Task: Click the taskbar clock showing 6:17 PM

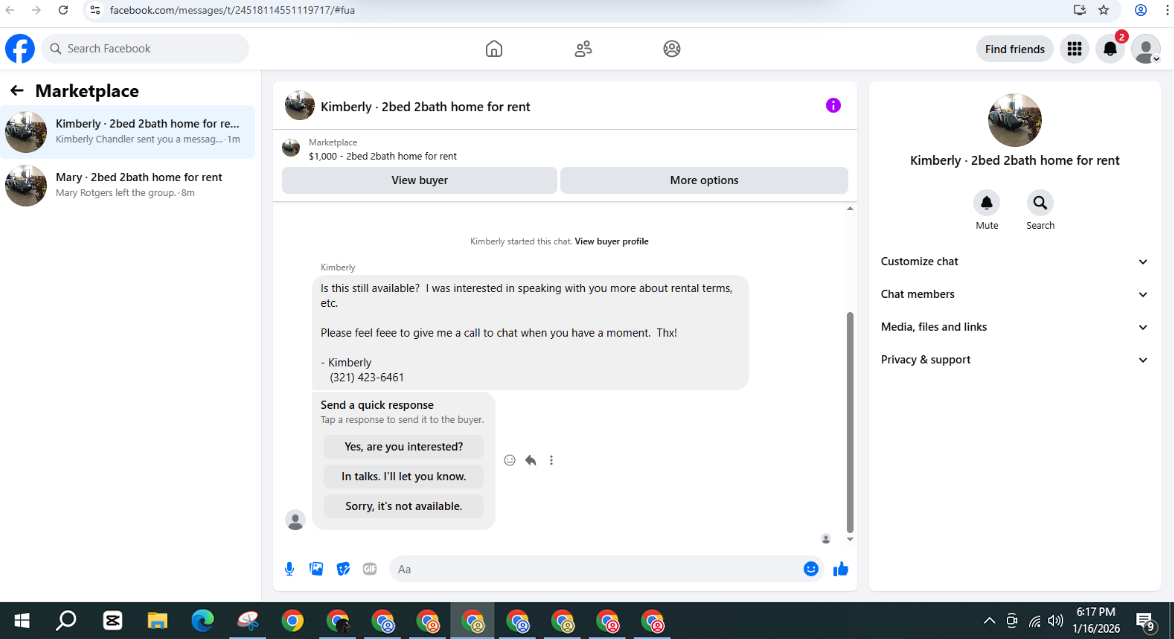Action: [1096, 621]
